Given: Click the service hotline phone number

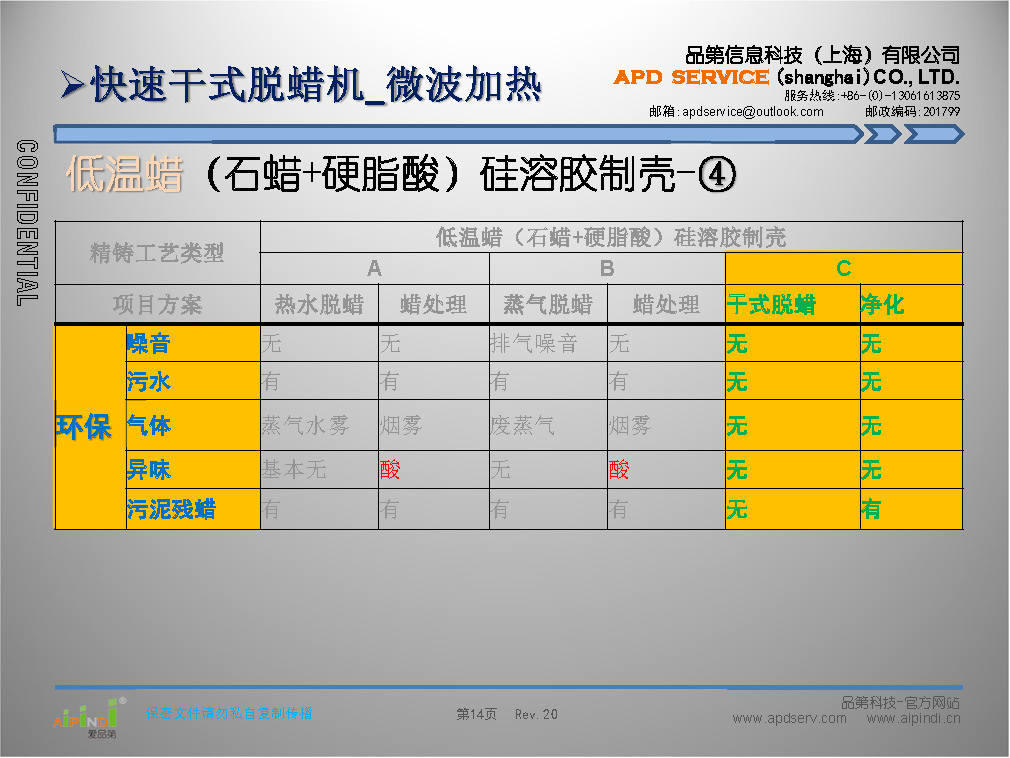Looking at the screenshot, I should click(900, 95).
